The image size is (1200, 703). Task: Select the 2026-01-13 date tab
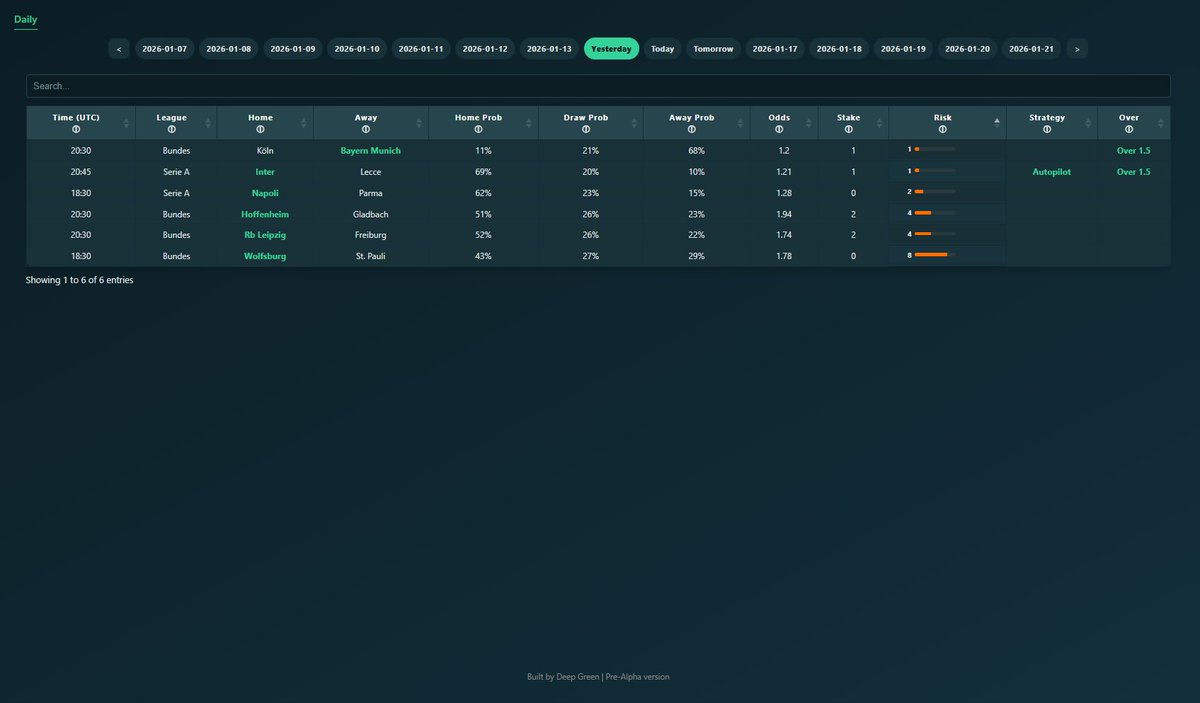(x=549, y=48)
